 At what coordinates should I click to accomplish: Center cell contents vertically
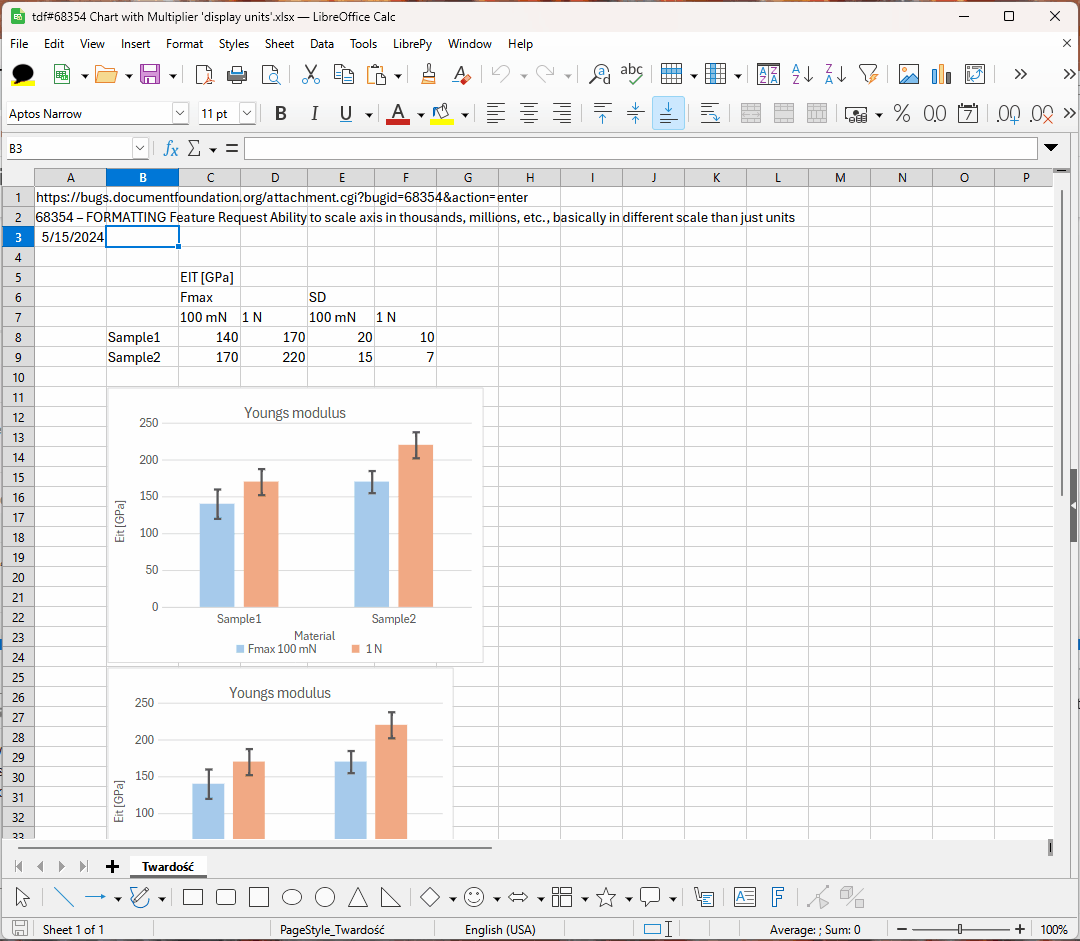[x=635, y=114]
